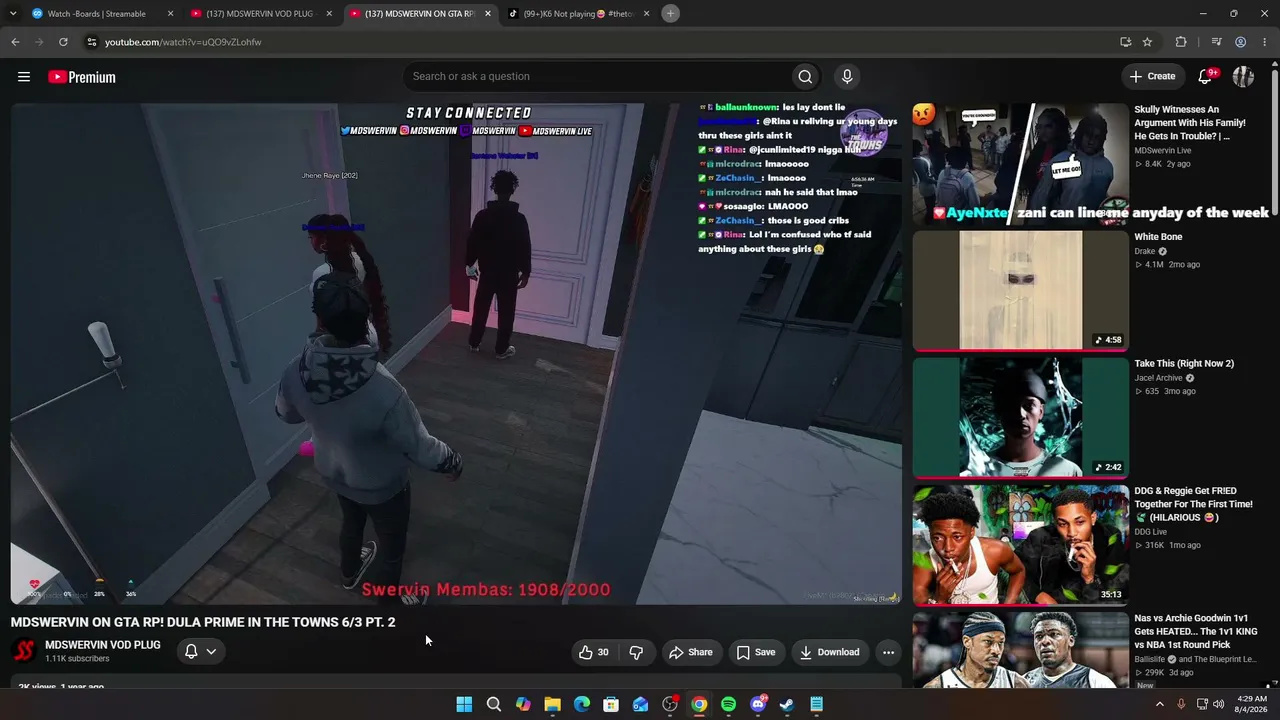The image size is (1280, 720).
Task: Open YouTube notifications bell
Action: (1206, 77)
